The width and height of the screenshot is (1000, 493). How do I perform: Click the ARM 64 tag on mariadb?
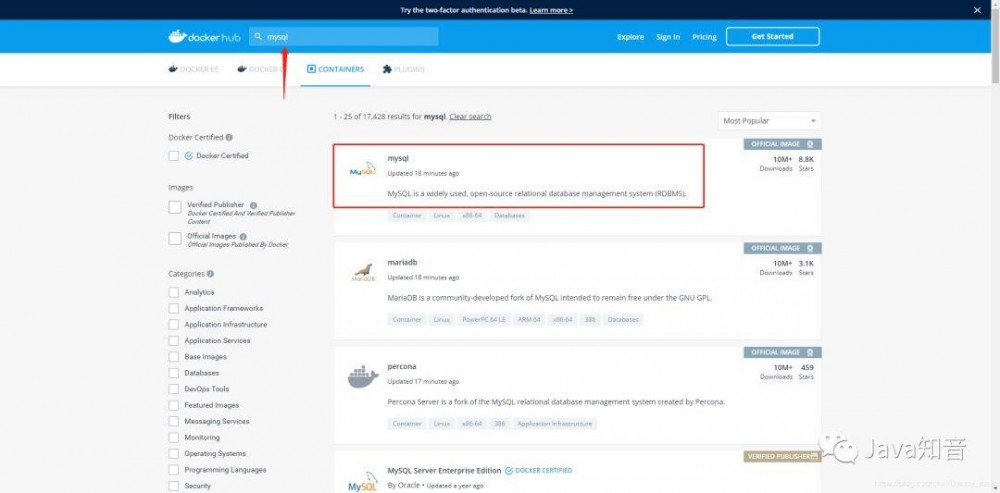click(x=529, y=320)
